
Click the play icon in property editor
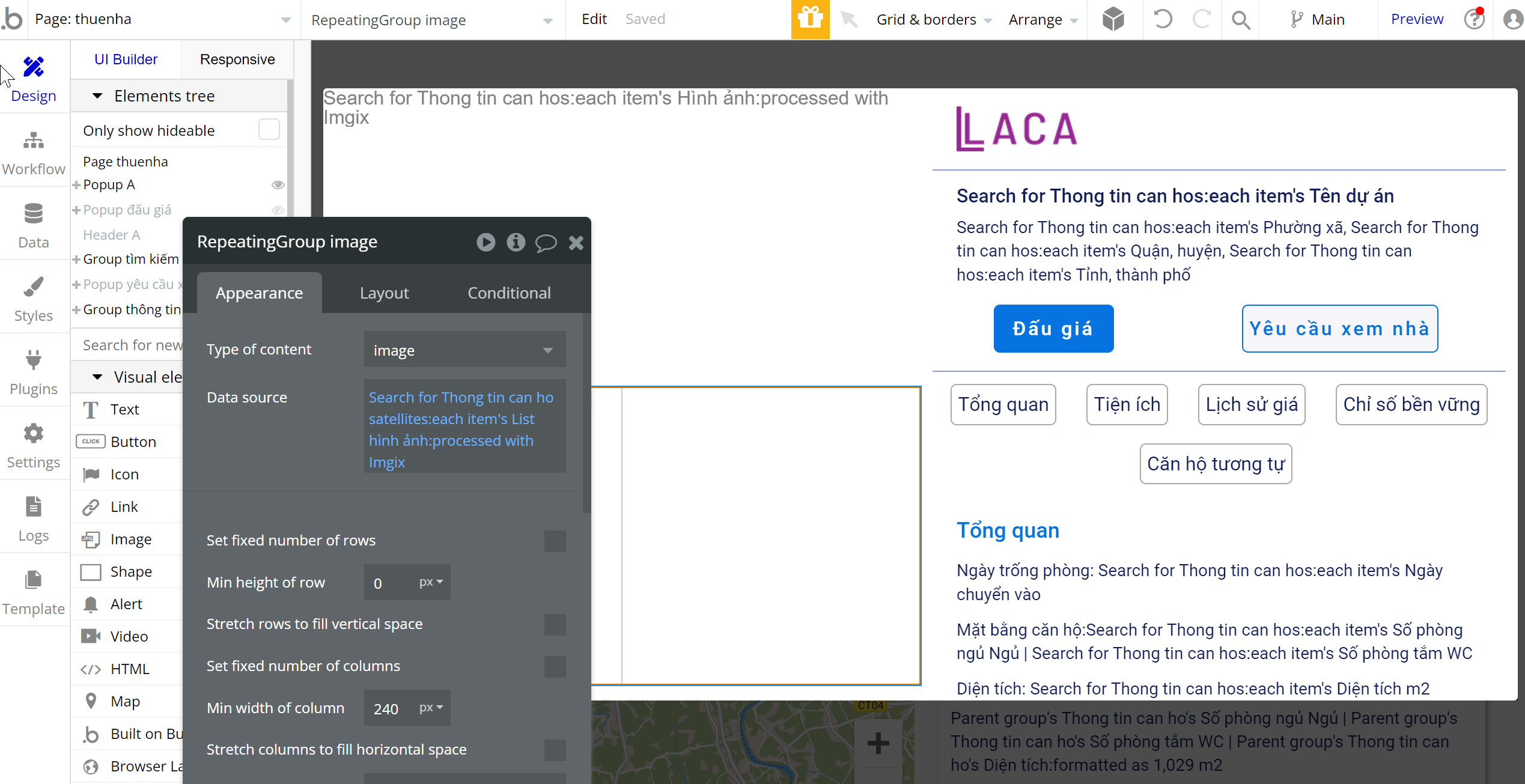pyautogui.click(x=486, y=242)
